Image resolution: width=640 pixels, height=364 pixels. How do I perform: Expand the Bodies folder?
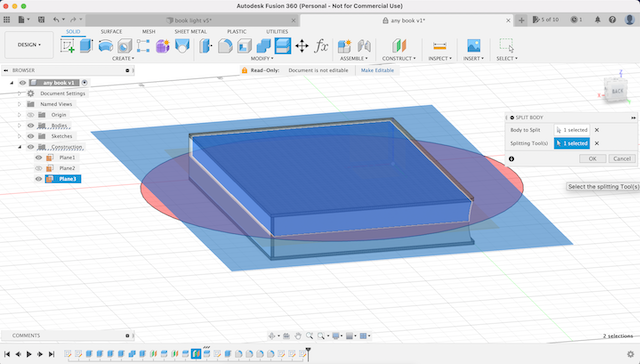point(19,125)
